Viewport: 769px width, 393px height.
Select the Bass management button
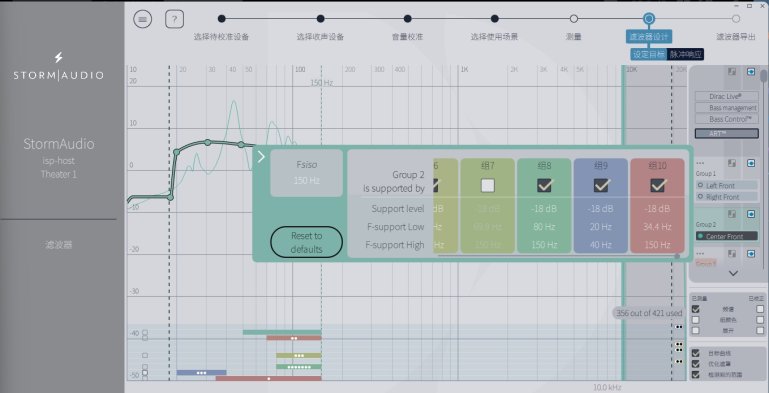point(726,107)
